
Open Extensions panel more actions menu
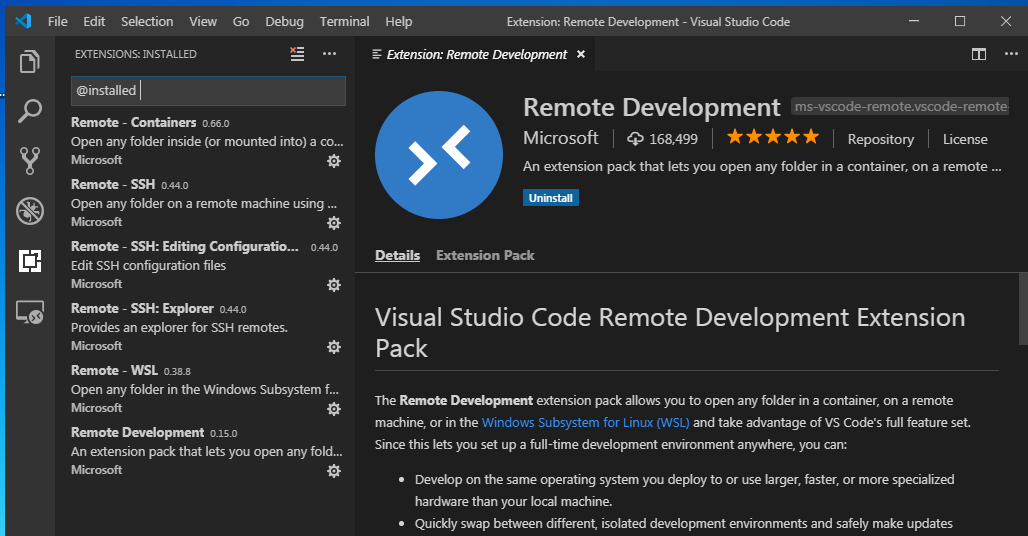[329, 54]
